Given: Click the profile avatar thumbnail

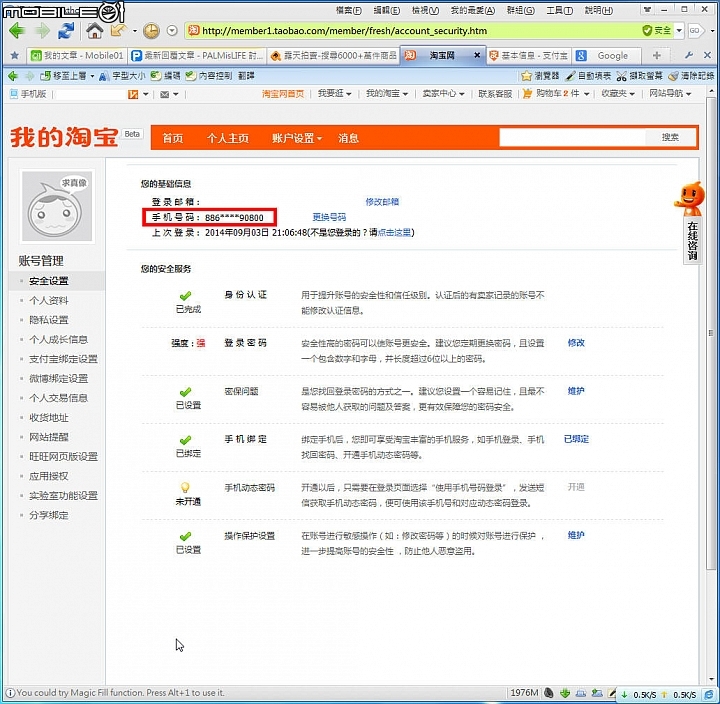Looking at the screenshot, I should 57,206.
